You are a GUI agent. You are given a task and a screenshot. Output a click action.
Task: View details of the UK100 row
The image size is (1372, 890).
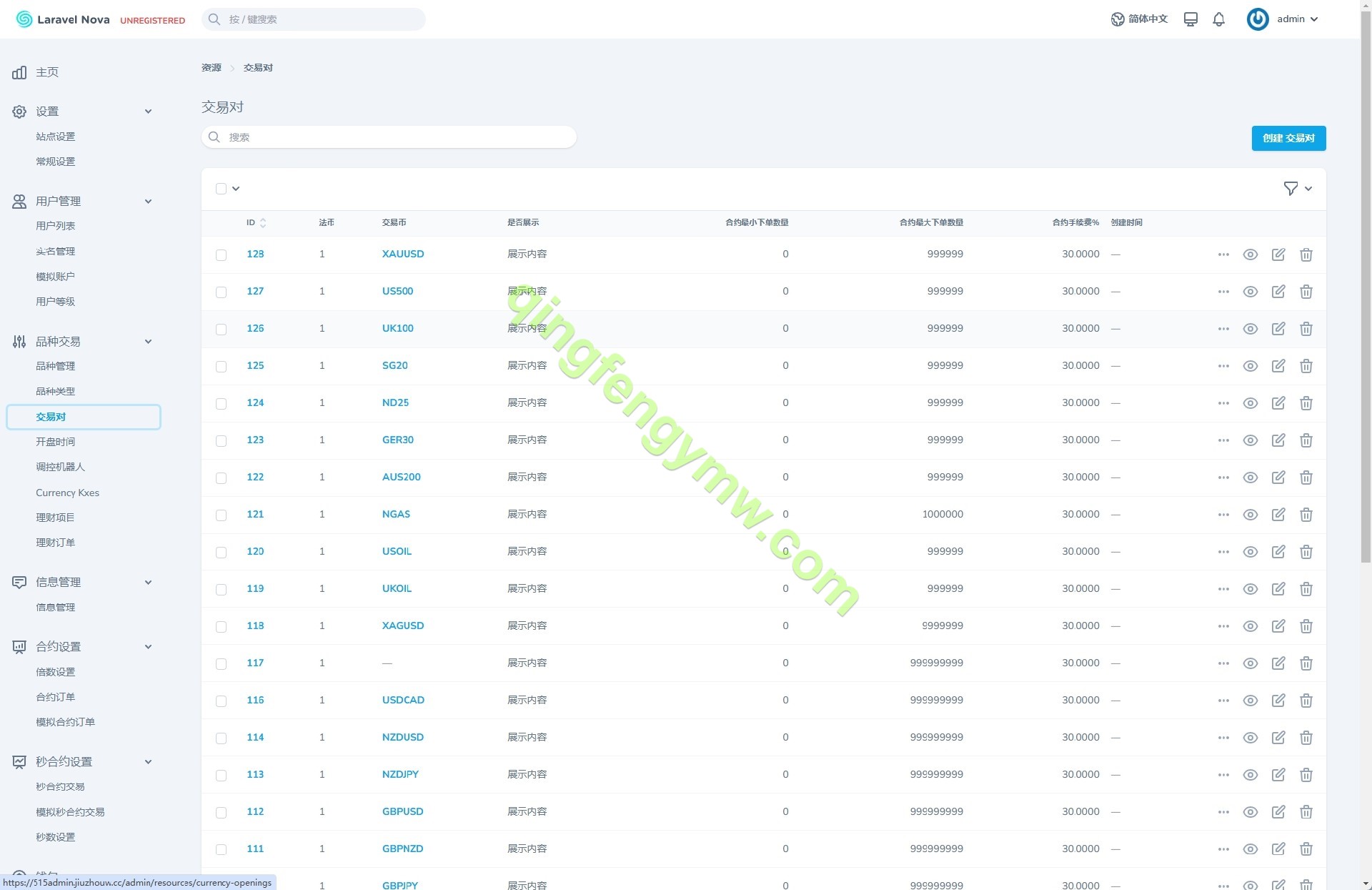(x=1251, y=329)
